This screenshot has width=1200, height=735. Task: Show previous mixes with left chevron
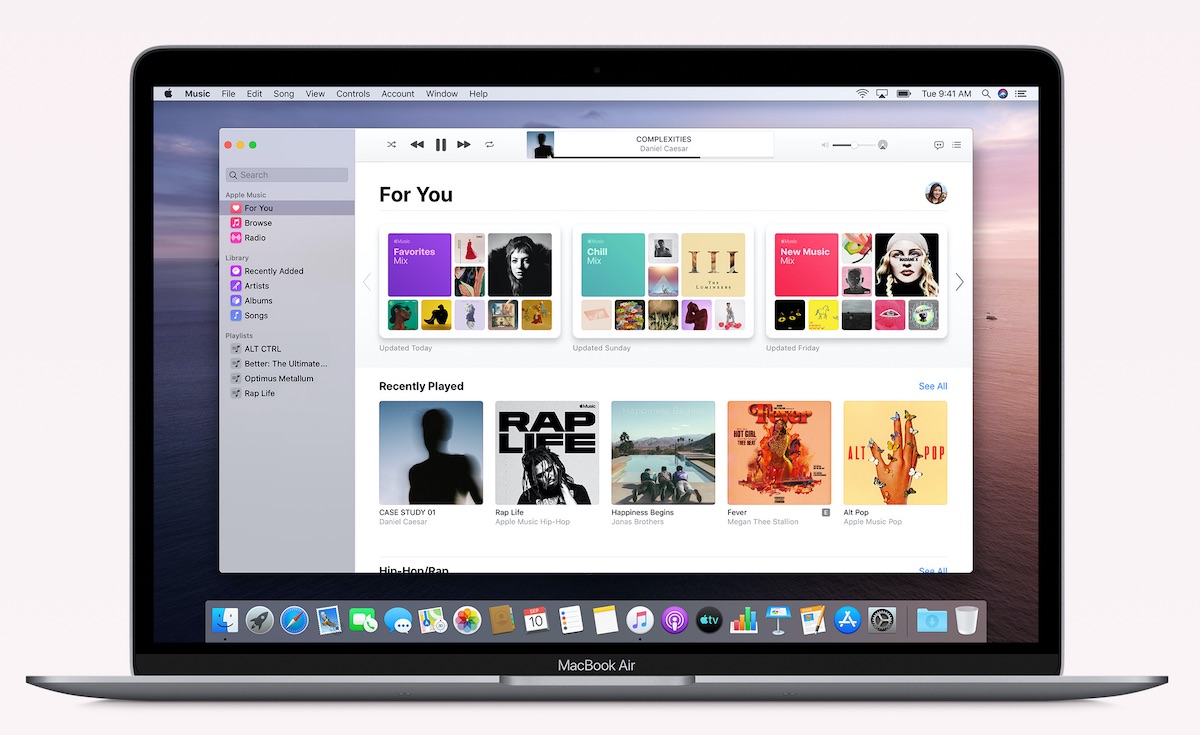coord(366,282)
